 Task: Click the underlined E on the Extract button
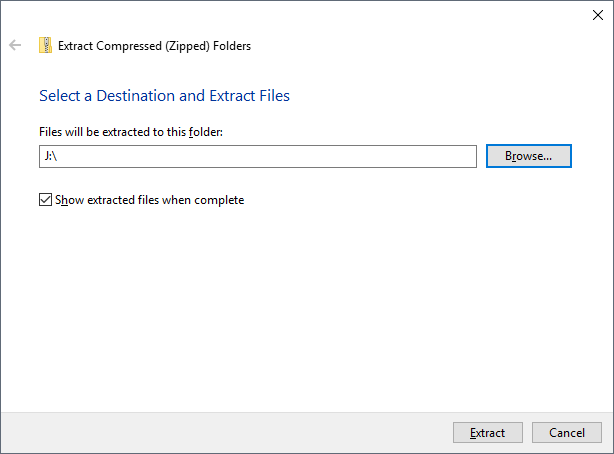pos(473,432)
